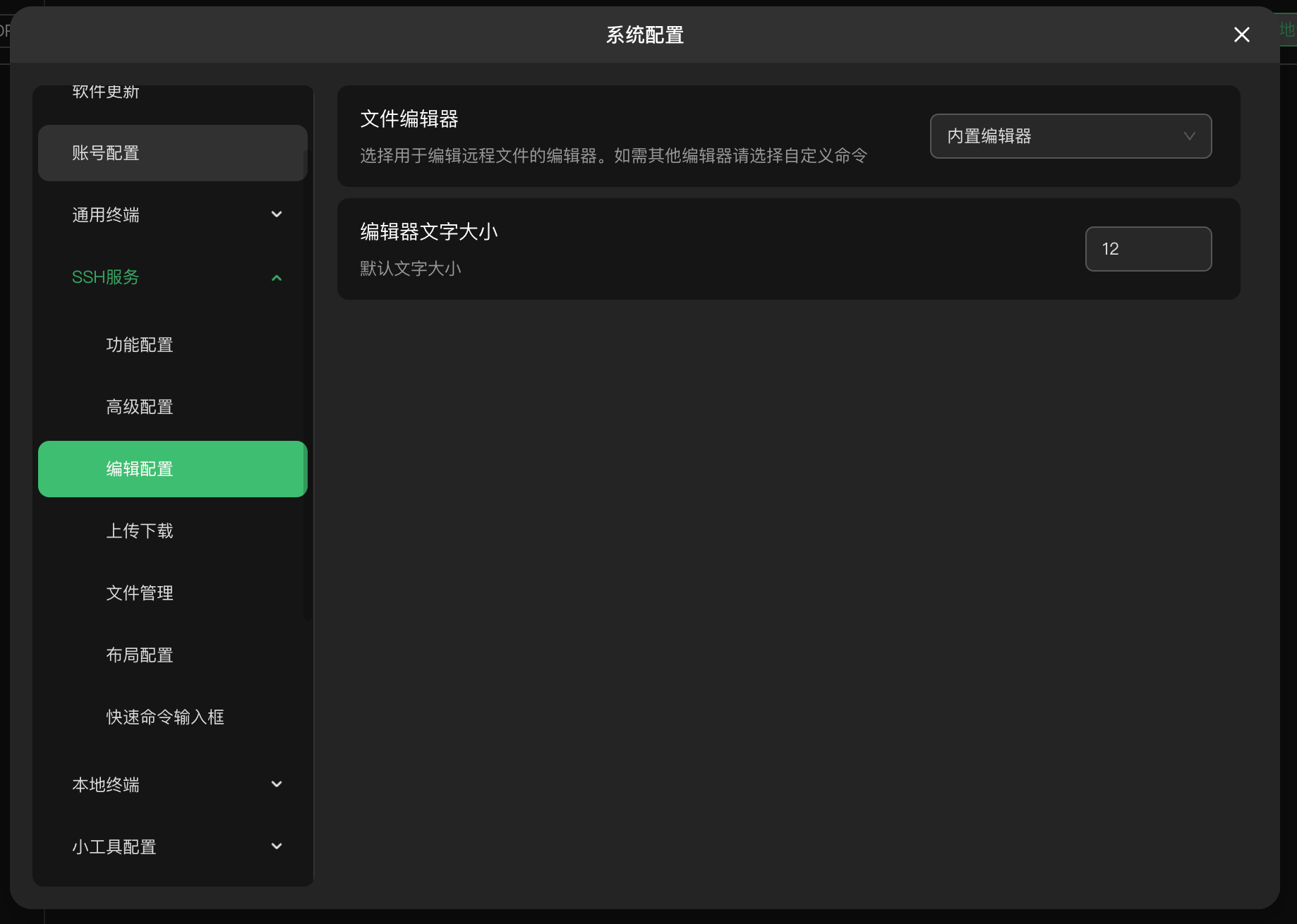Open the 文件编辑器 dropdown showing 内置编辑器

click(x=1070, y=136)
